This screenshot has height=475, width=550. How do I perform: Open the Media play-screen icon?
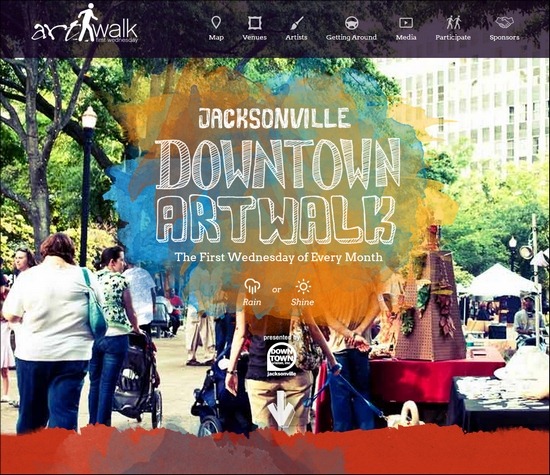(406, 23)
